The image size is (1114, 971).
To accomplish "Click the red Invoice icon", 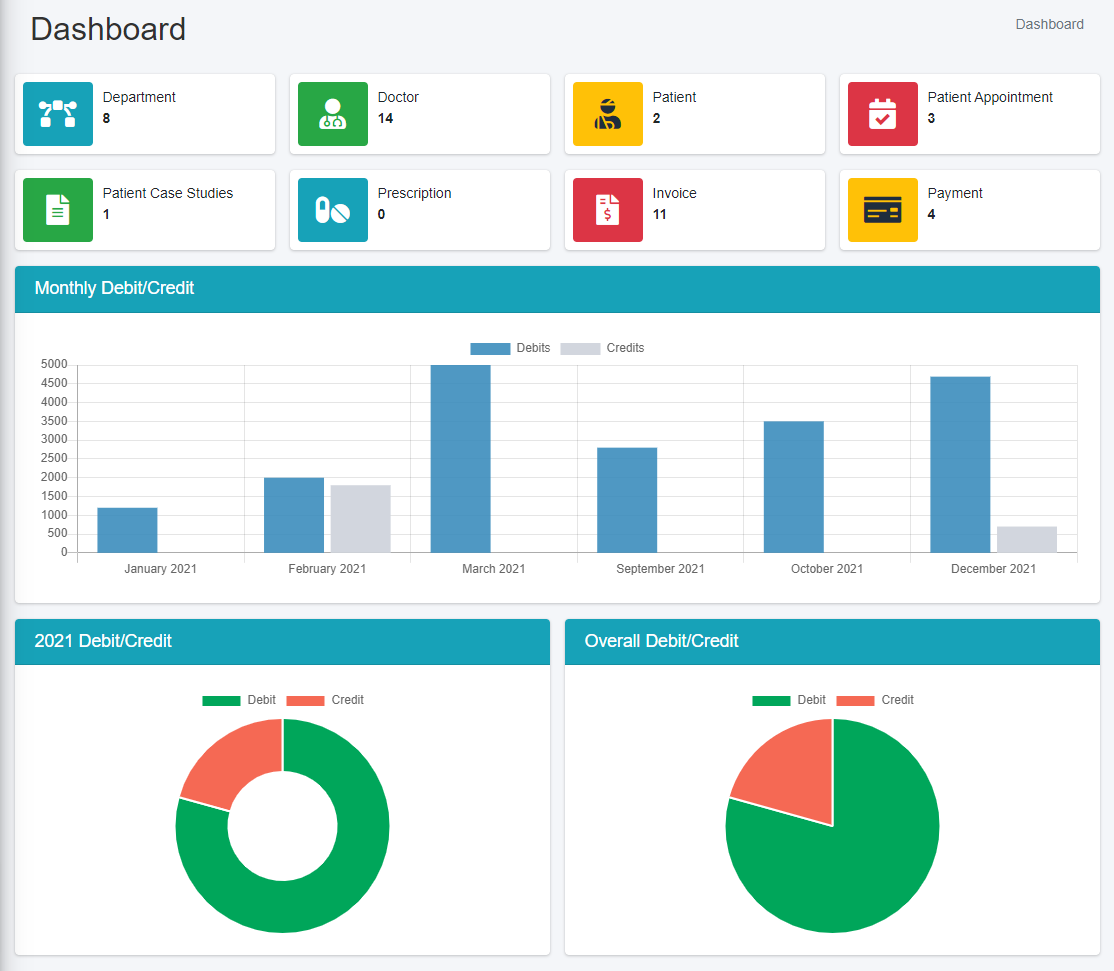I will tap(608, 210).
